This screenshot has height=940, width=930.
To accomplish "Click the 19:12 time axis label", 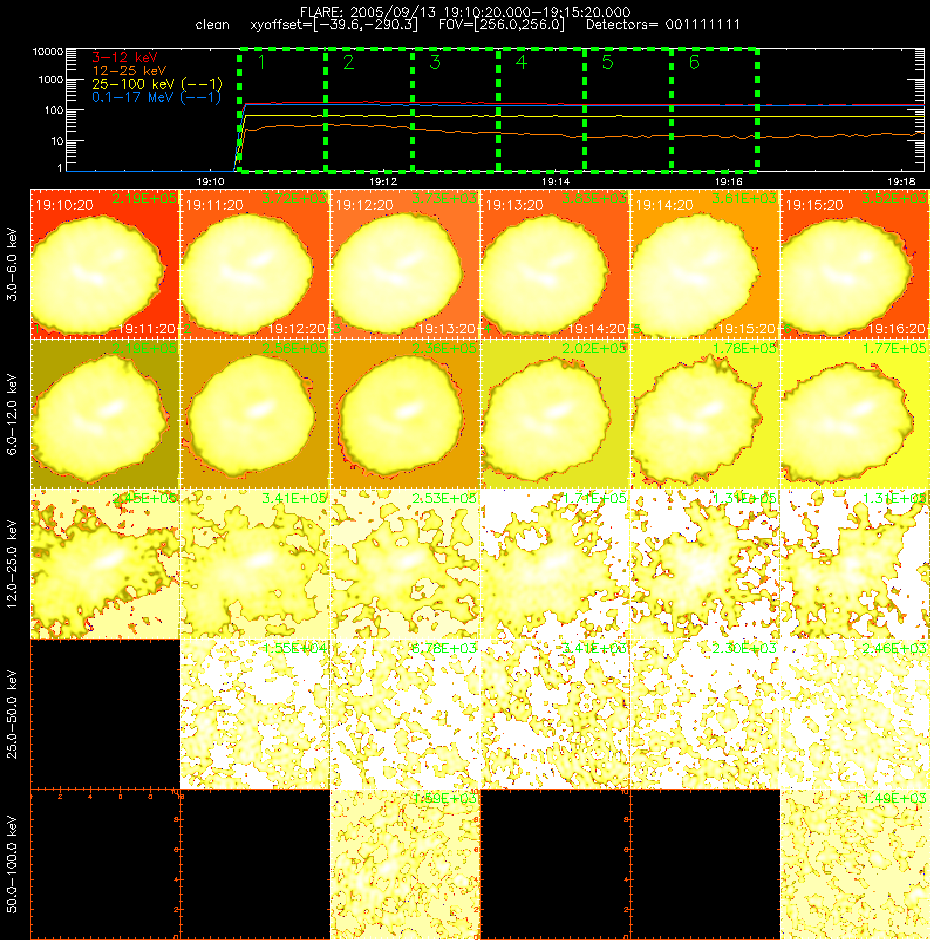I will click(383, 181).
